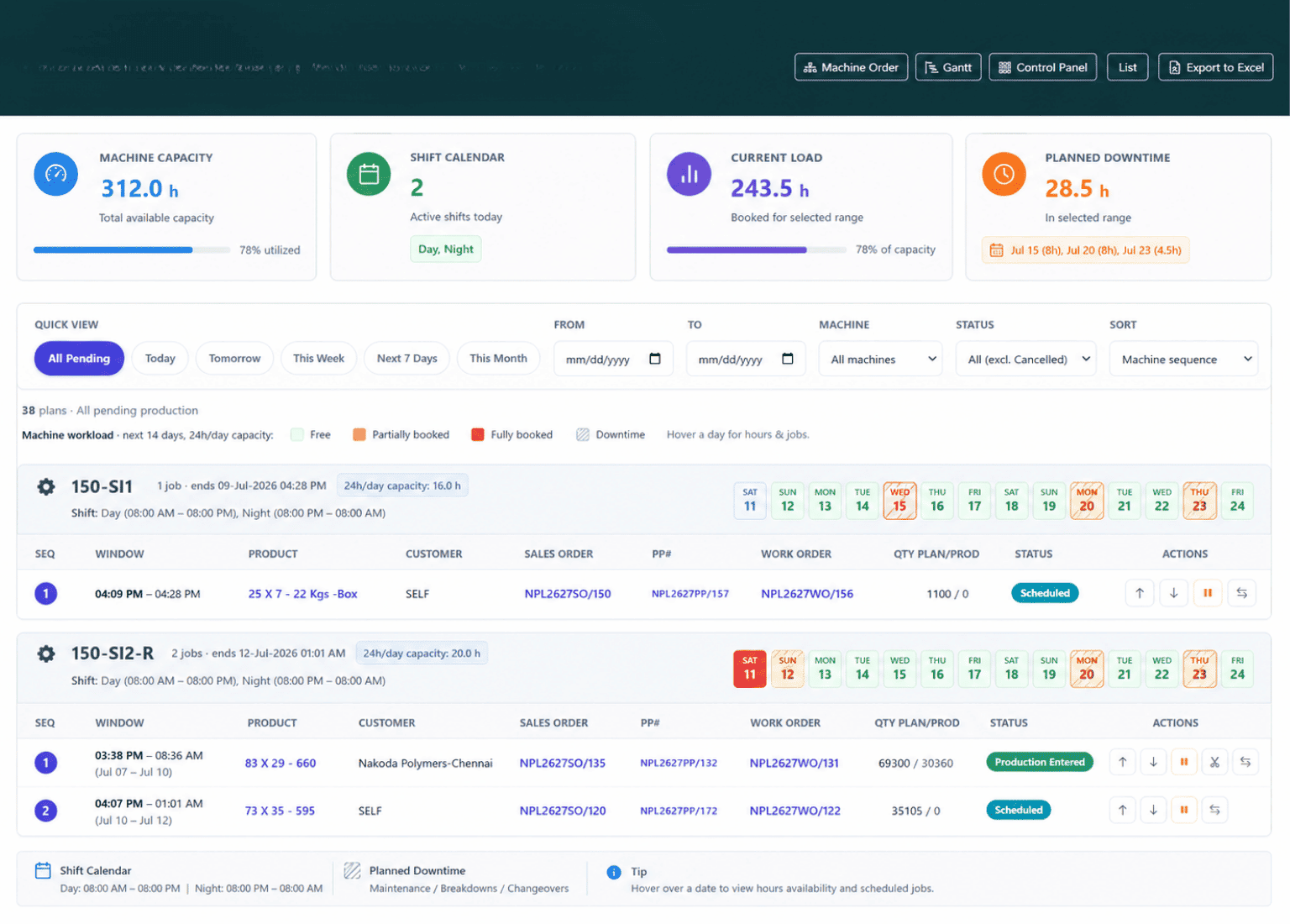Export the plan to Excel
The height and width of the screenshot is (924, 1290).
(1216, 67)
